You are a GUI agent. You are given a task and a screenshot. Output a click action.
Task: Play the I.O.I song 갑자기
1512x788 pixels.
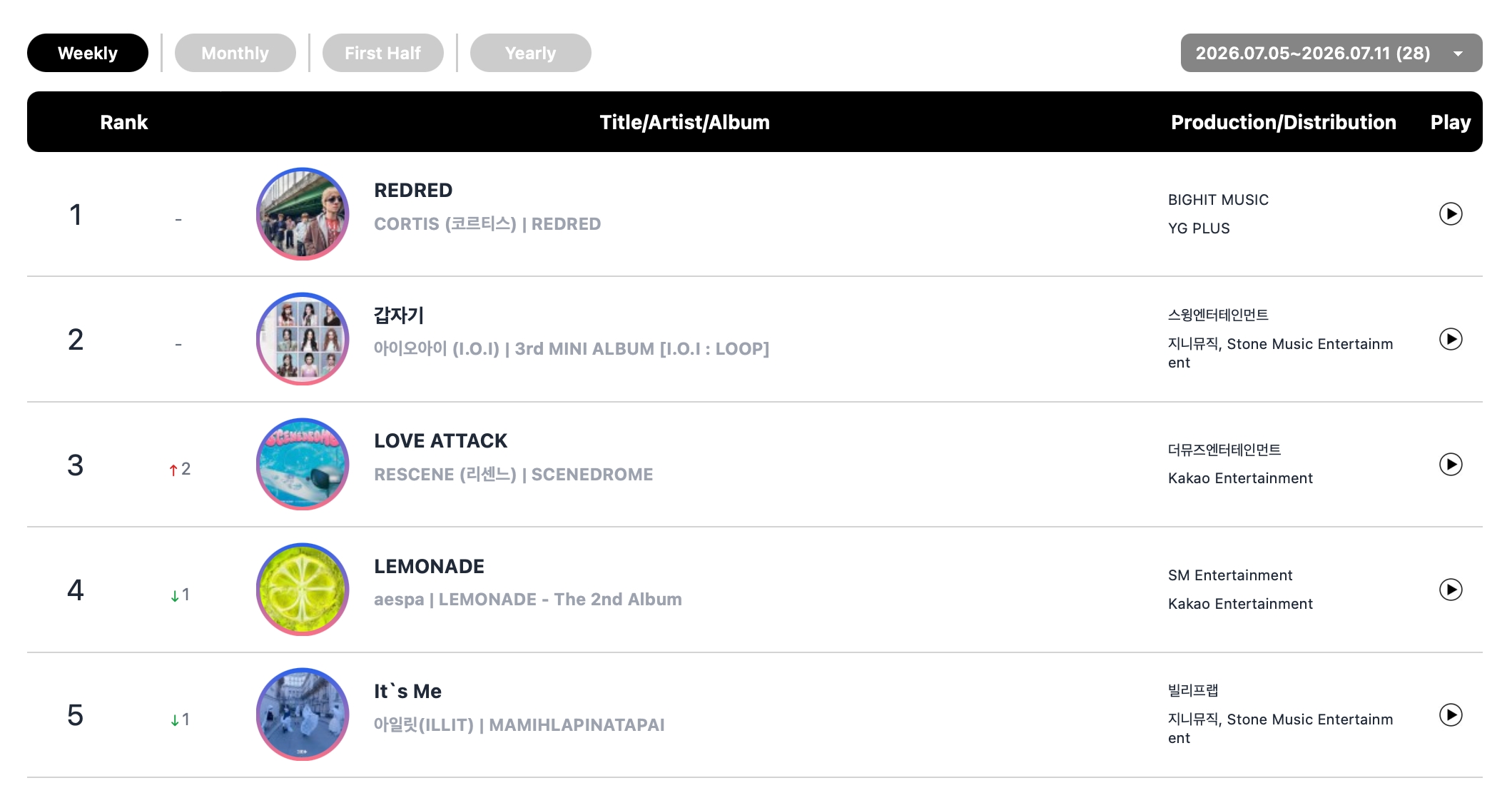click(1450, 339)
